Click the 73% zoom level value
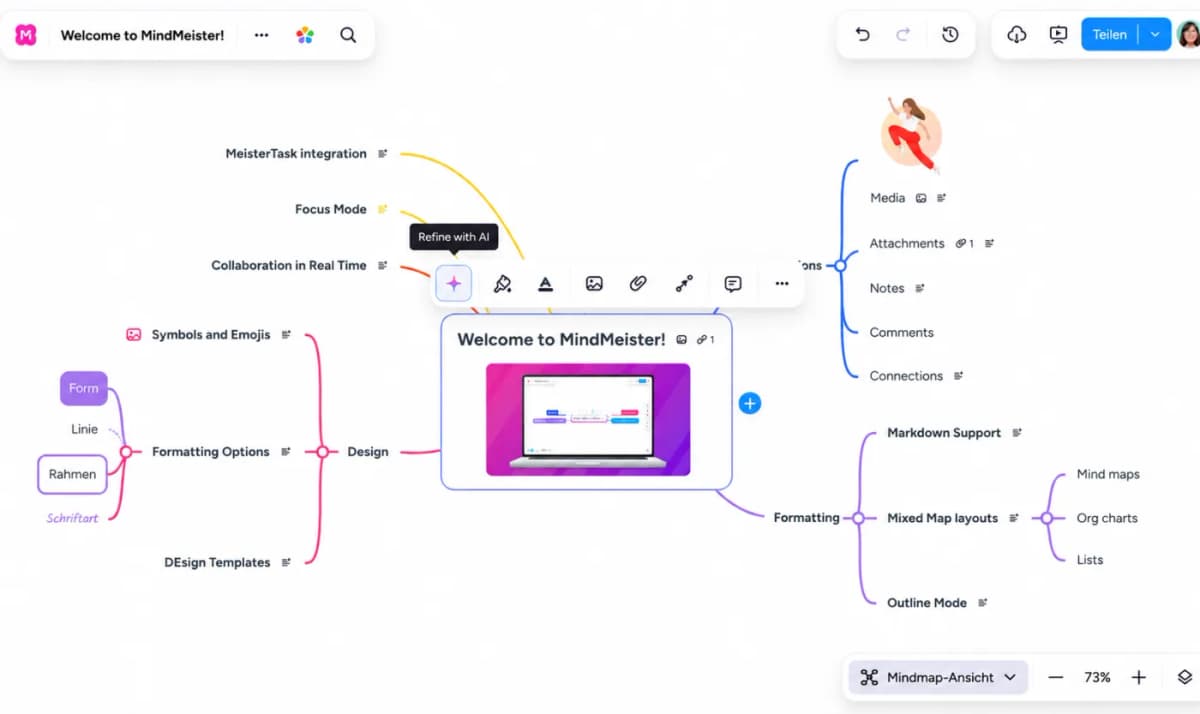 pos(1097,677)
